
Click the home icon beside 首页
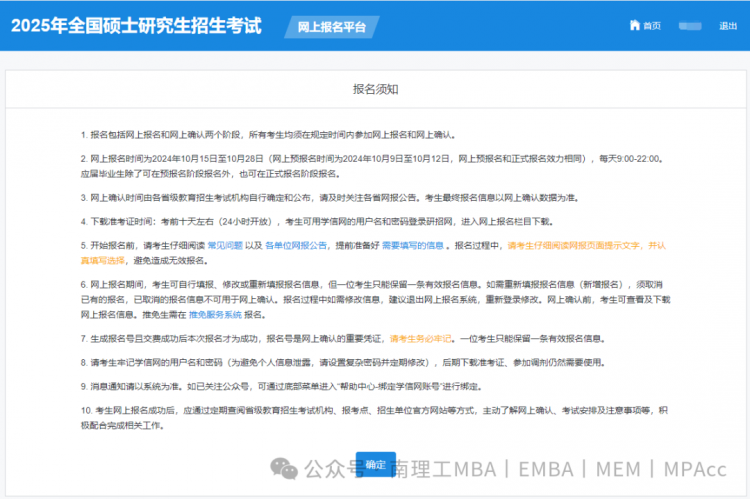coord(635,25)
